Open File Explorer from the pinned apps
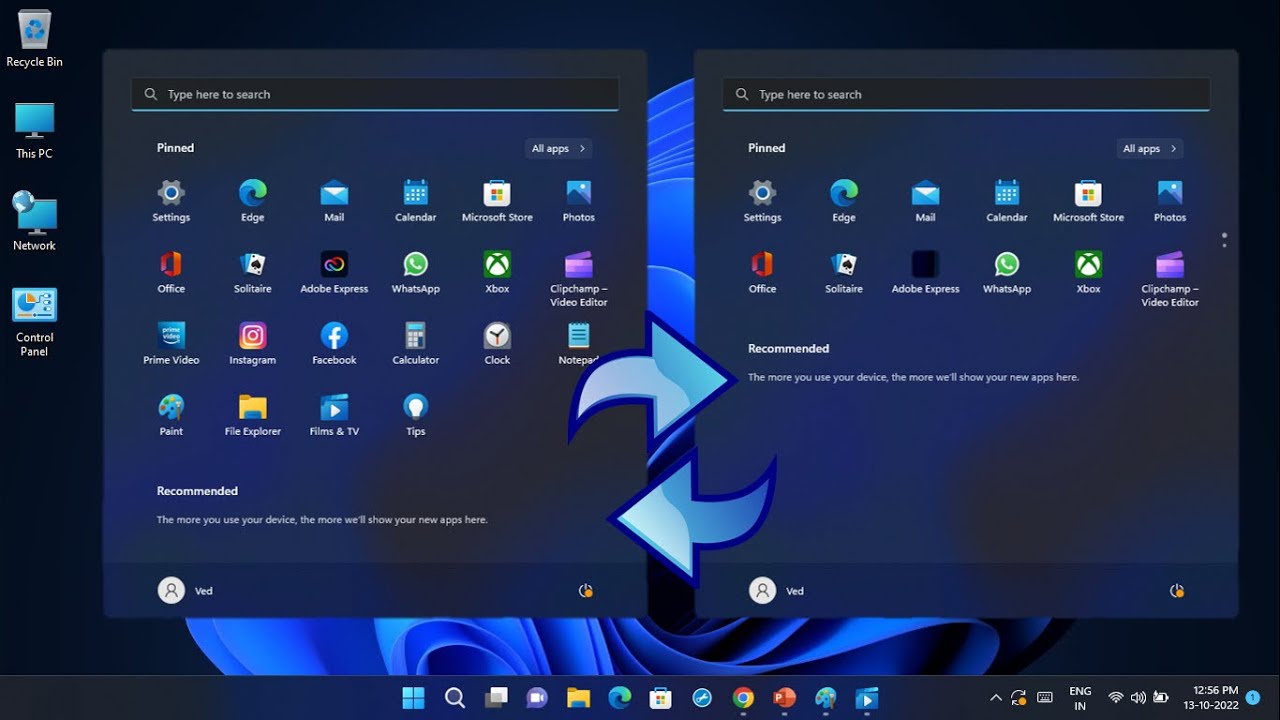 click(252, 415)
